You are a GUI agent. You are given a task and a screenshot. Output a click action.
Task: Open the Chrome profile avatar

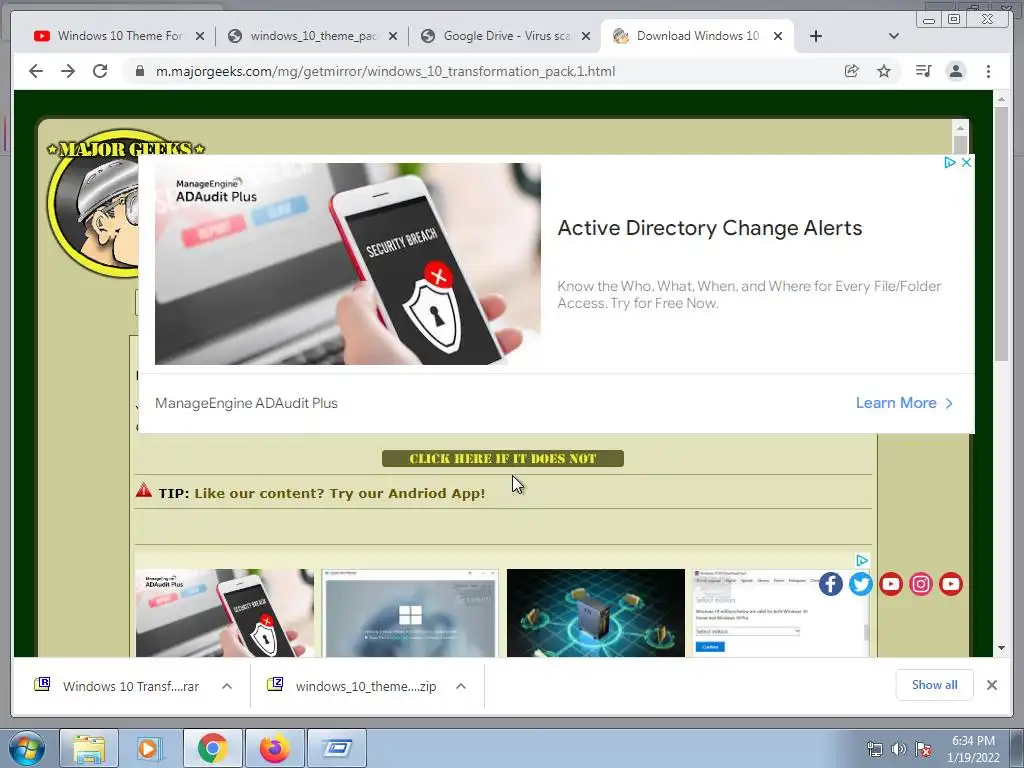pyautogui.click(x=956, y=71)
